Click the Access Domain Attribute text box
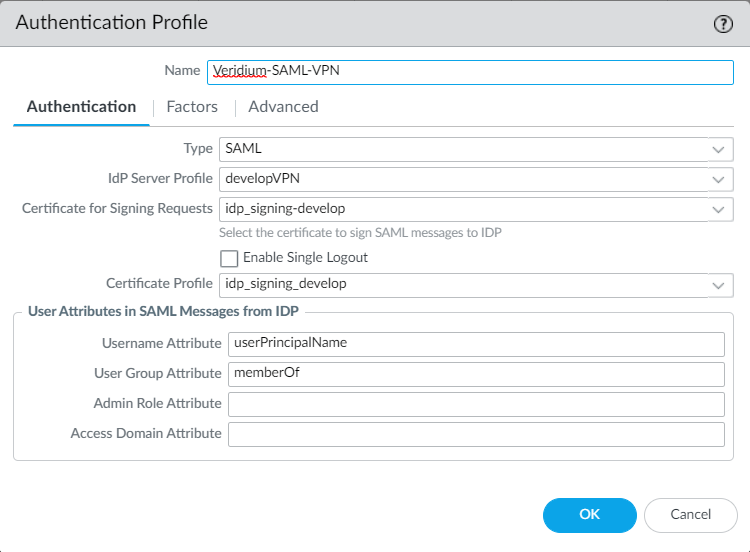750x552 pixels. (x=476, y=434)
